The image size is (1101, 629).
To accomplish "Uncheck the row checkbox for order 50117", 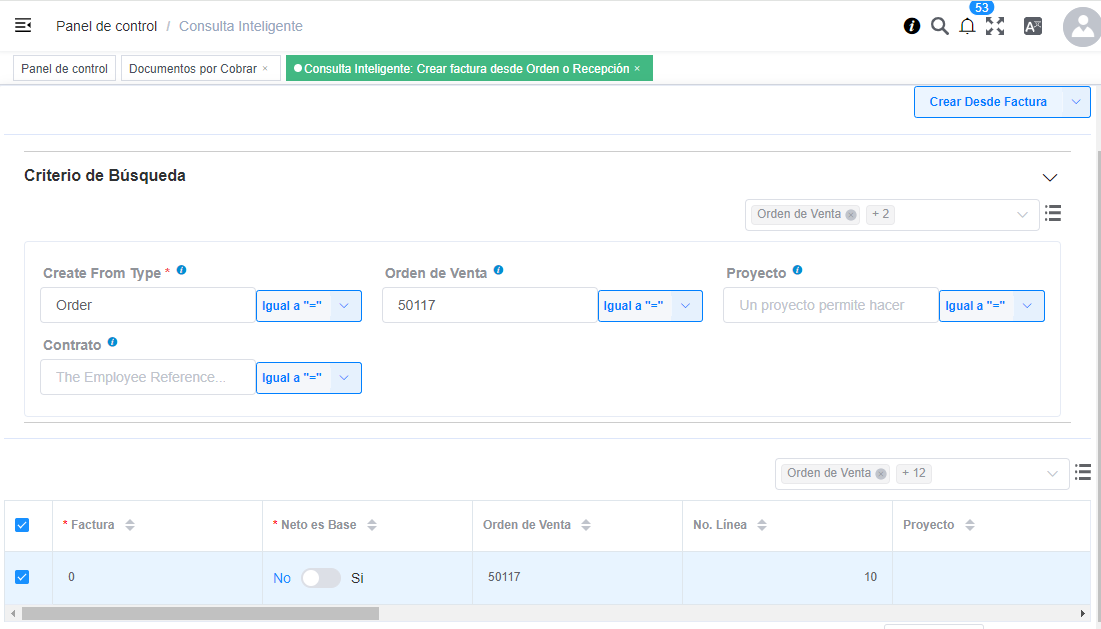I will 22,577.
